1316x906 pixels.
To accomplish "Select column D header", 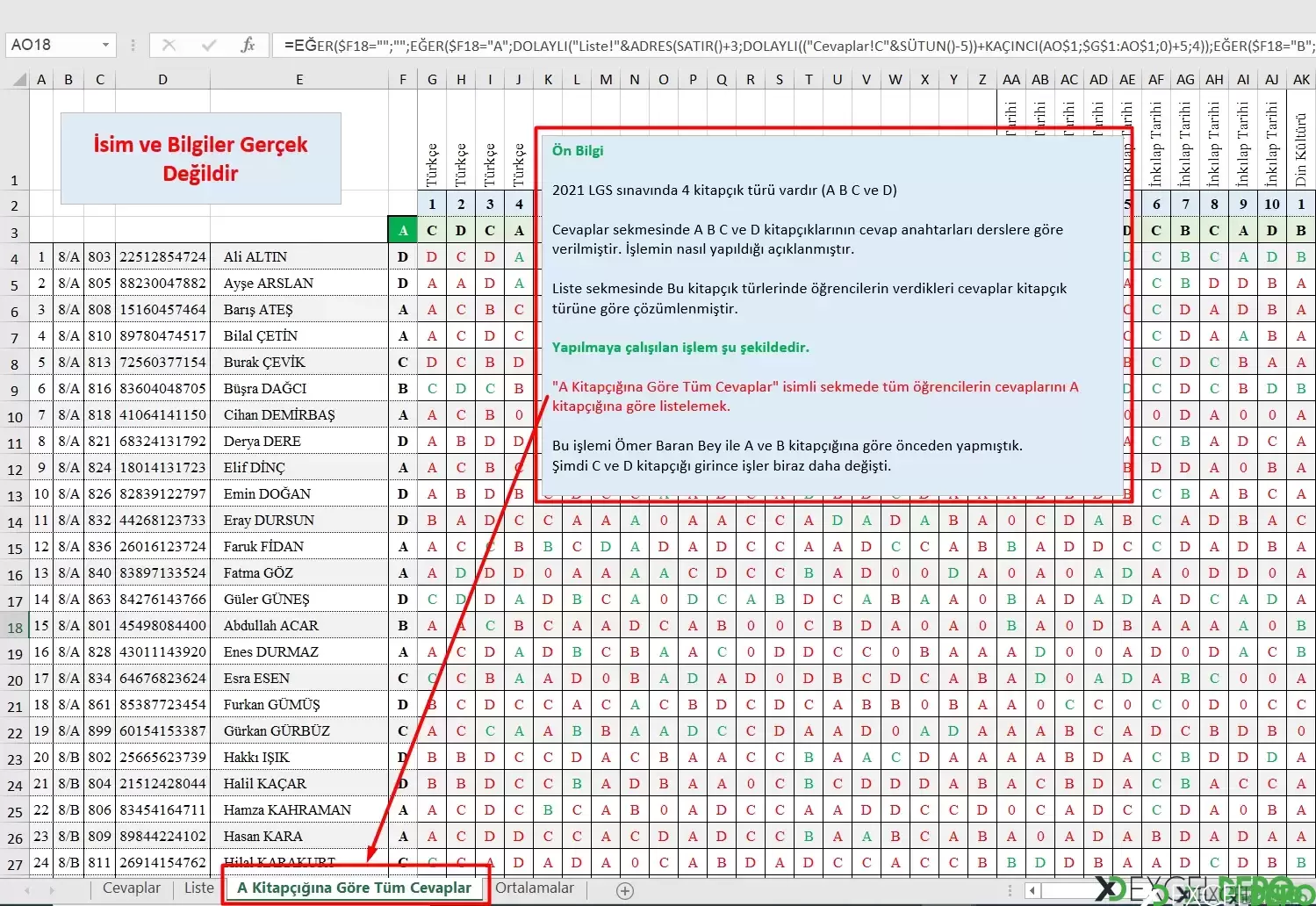I will [162, 79].
